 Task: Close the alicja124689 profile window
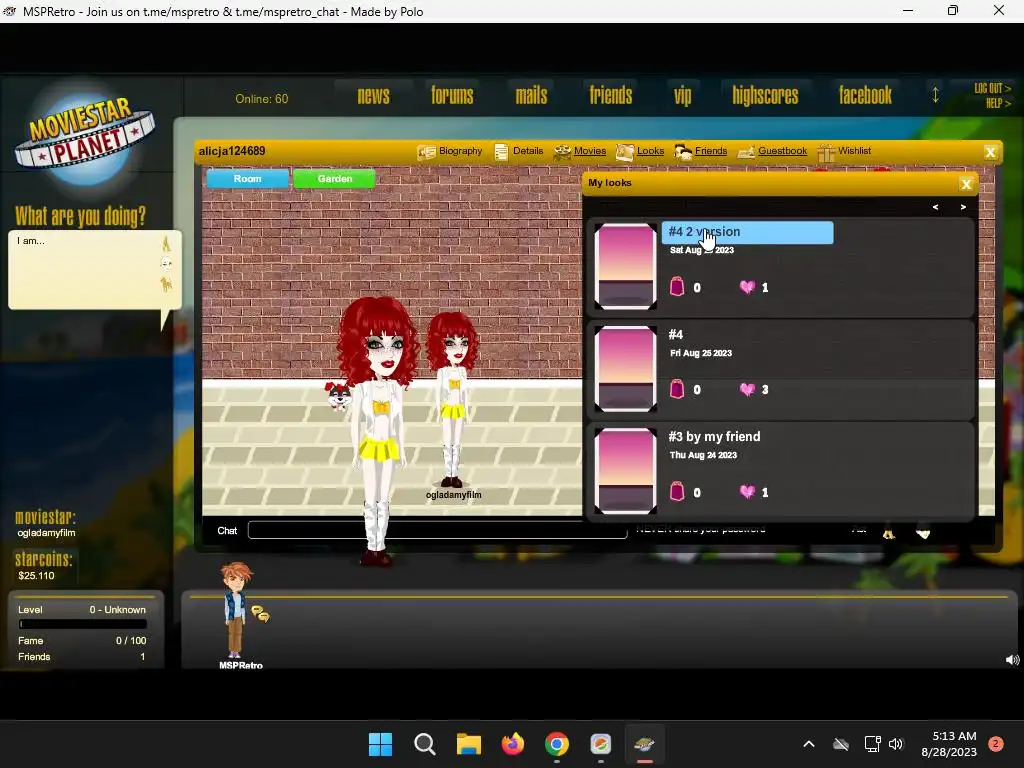click(x=990, y=152)
